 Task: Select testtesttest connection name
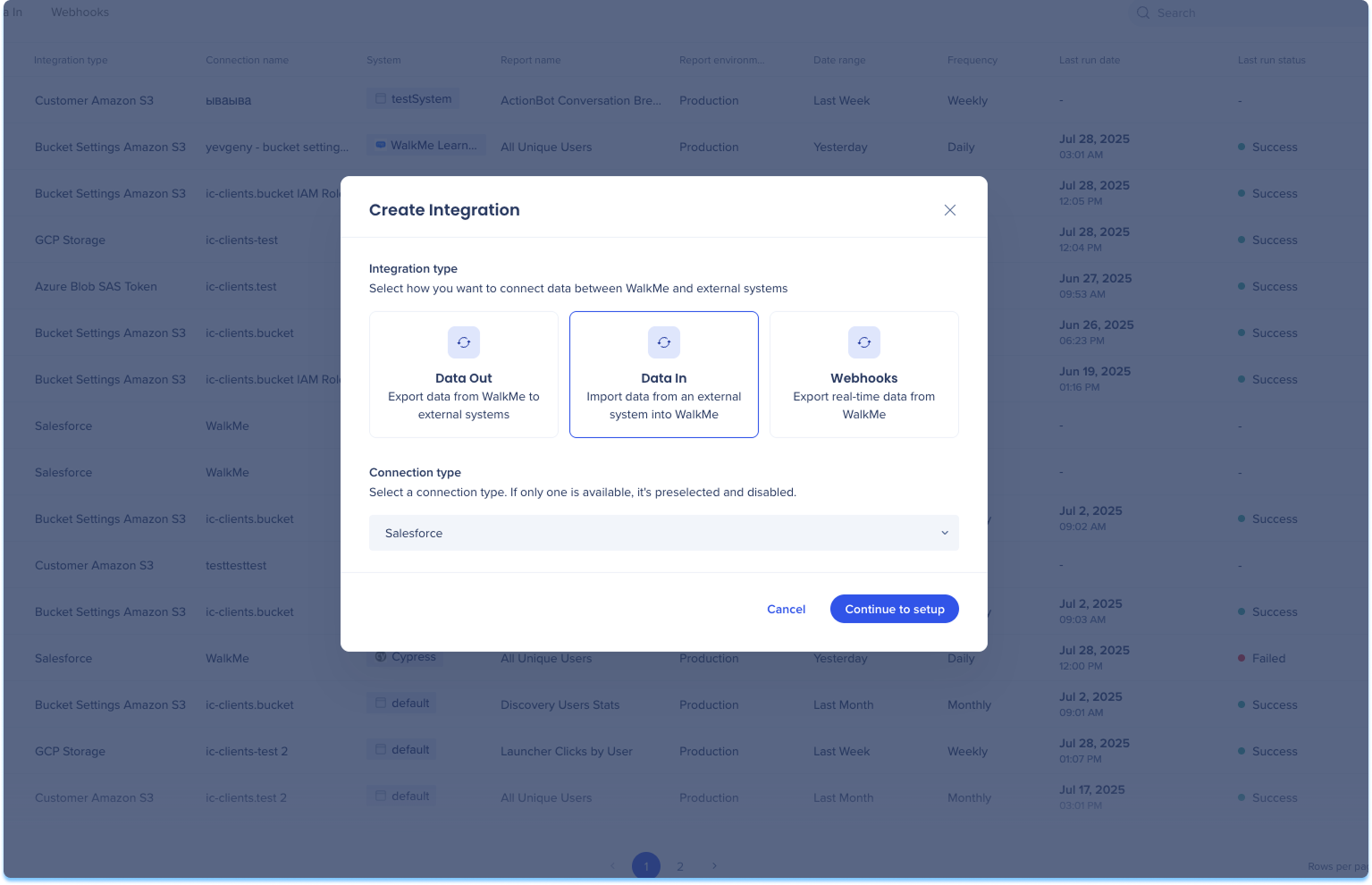(x=236, y=565)
